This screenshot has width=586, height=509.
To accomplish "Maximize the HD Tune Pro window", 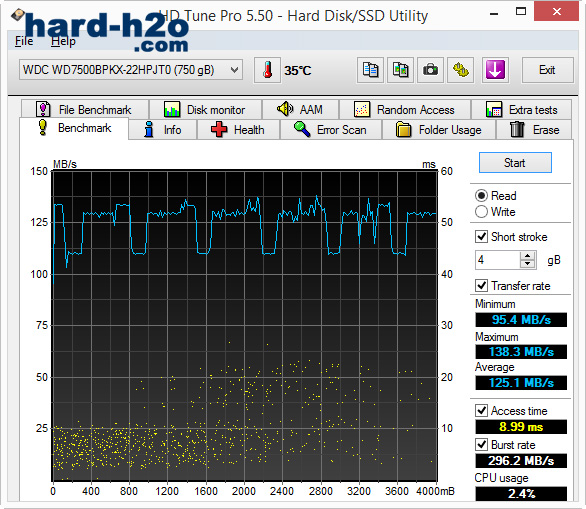I will (521, 11).
